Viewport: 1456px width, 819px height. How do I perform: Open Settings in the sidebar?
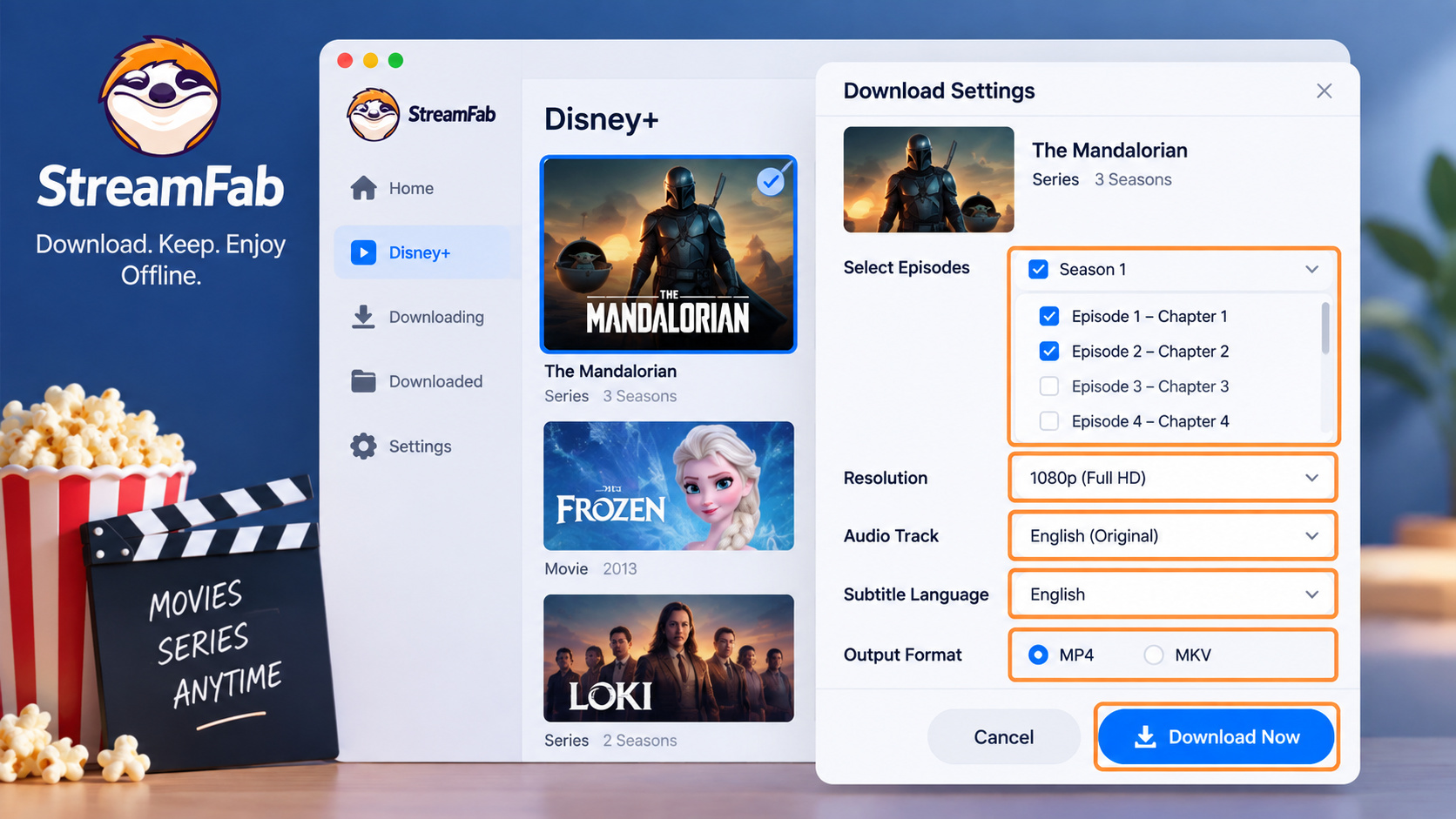tap(422, 446)
